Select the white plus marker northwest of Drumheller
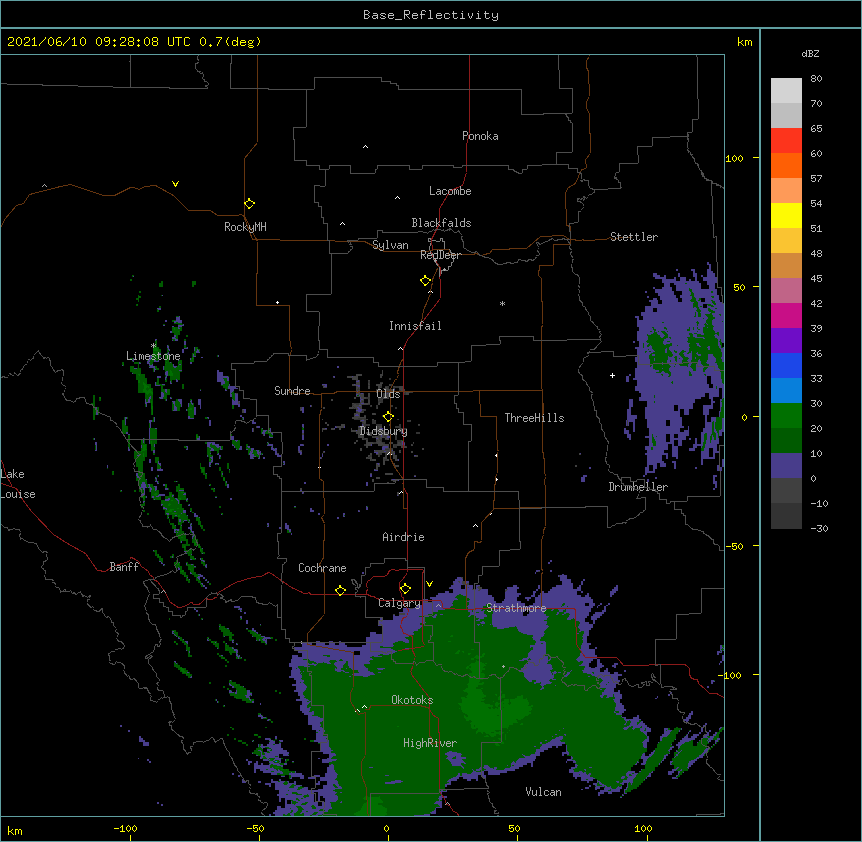The width and height of the screenshot is (862, 842). tap(612, 375)
